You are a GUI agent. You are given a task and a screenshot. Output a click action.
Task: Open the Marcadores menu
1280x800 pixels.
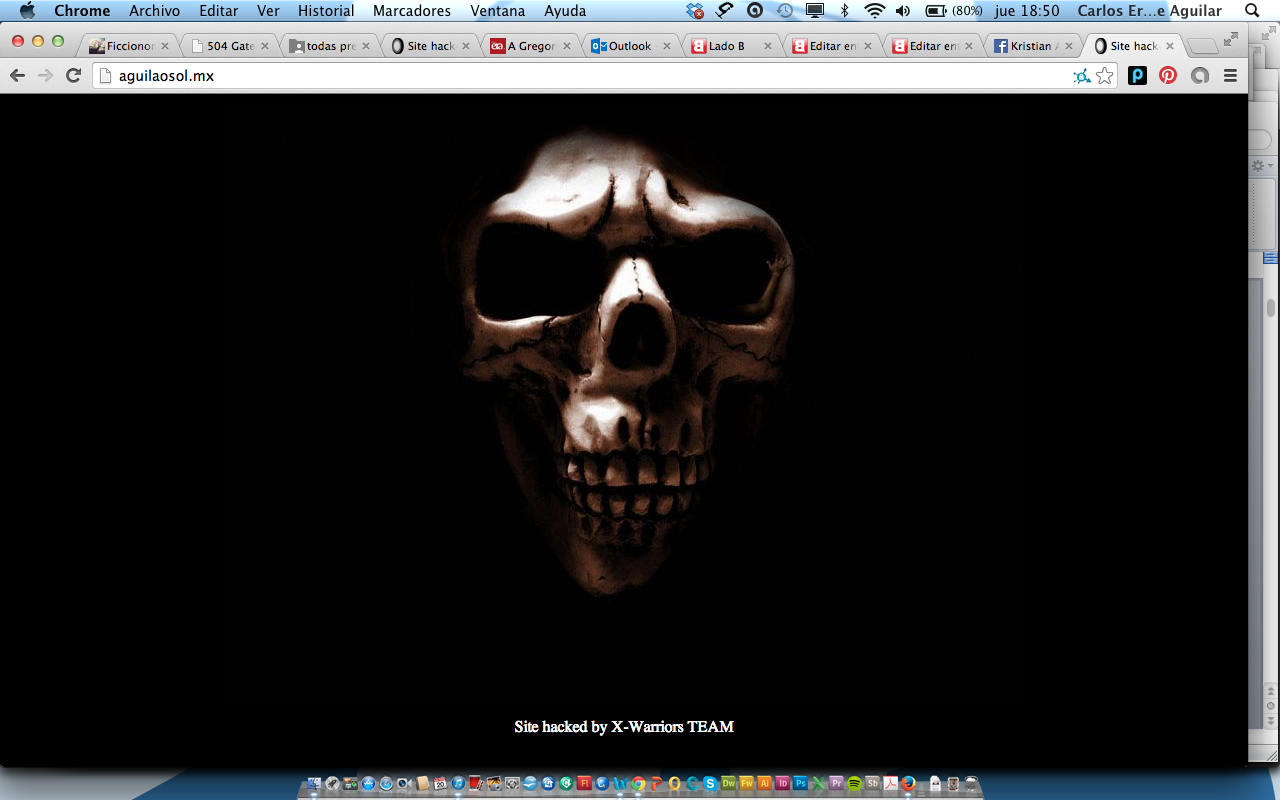pos(411,11)
